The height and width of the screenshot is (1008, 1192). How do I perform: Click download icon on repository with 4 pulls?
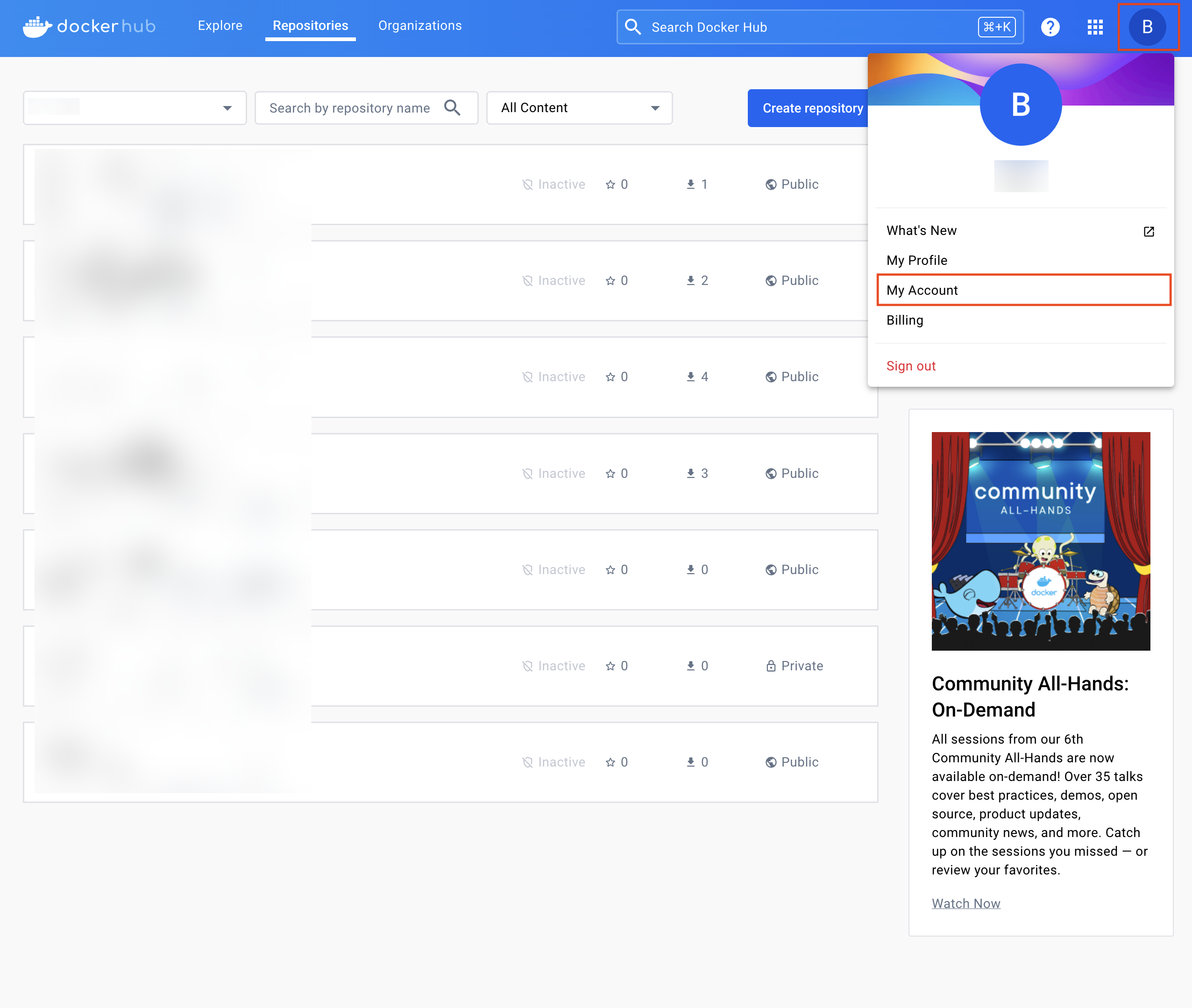690,377
